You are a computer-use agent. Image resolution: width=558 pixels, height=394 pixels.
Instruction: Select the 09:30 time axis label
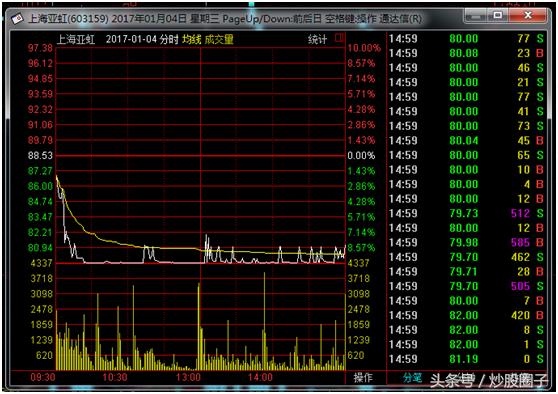(x=43, y=377)
